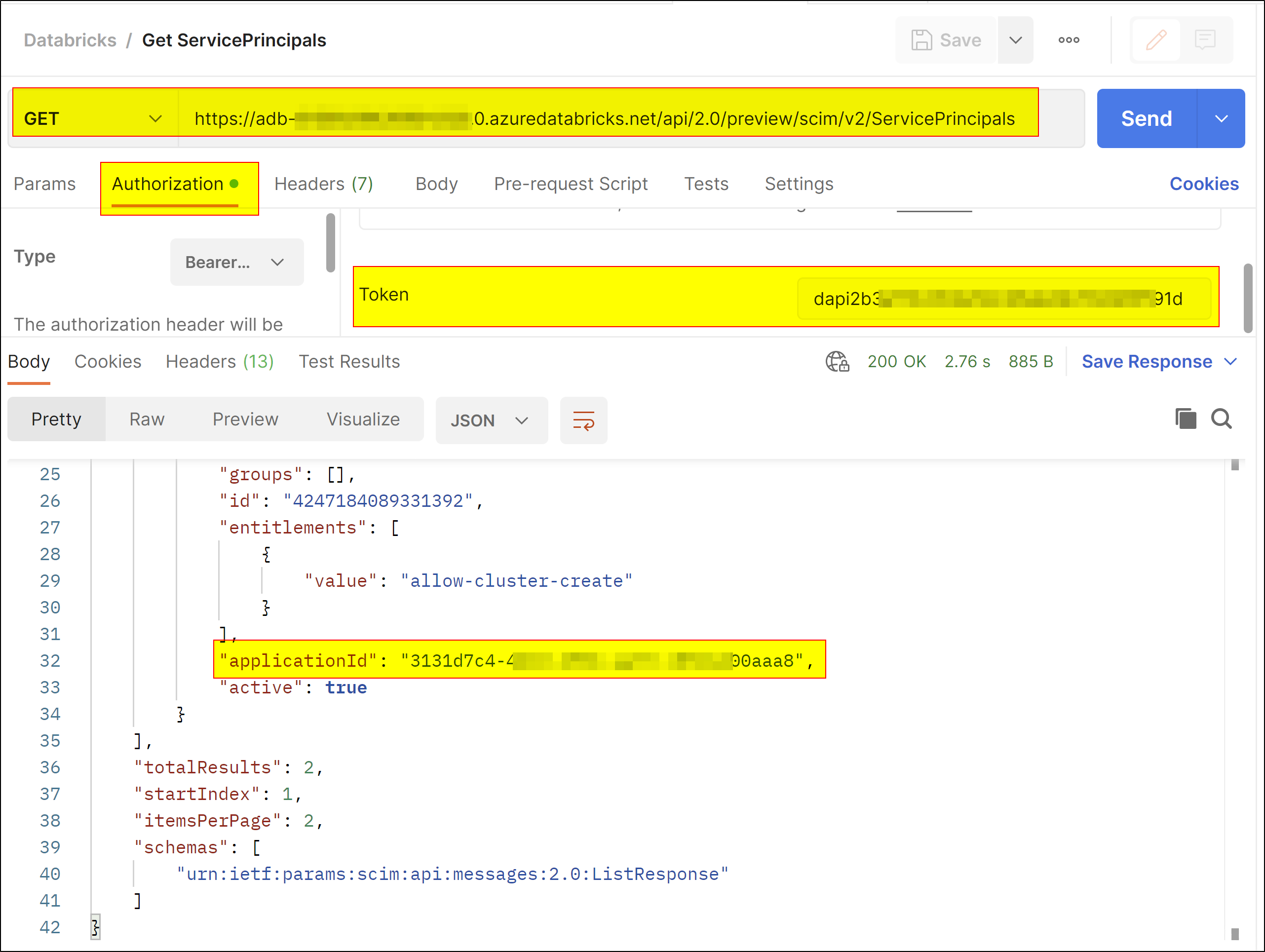Open the Headers (7) request tab
Image resolution: width=1265 pixels, height=952 pixels.
click(x=324, y=184)
